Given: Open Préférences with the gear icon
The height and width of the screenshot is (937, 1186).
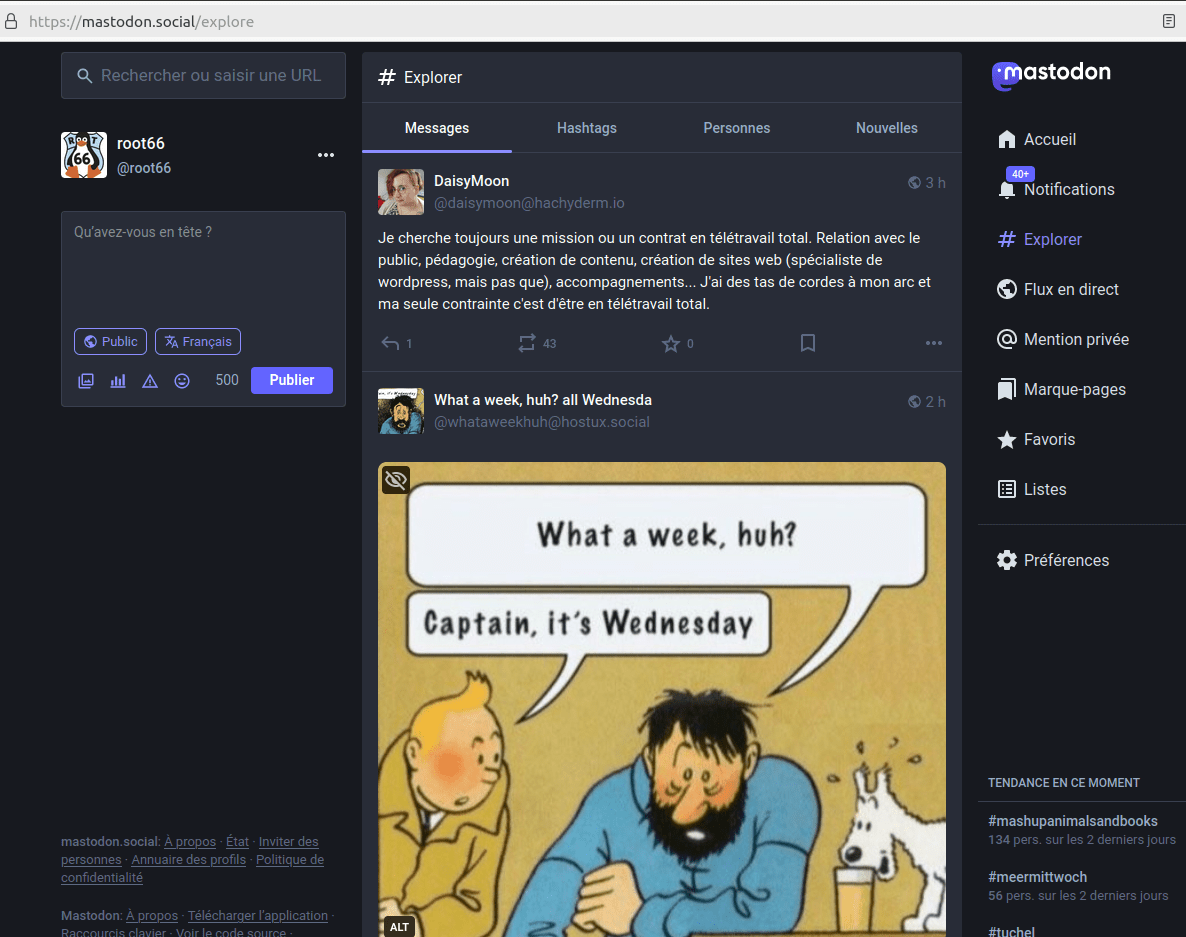Looking at the screenshot, I should point(1007,560).
